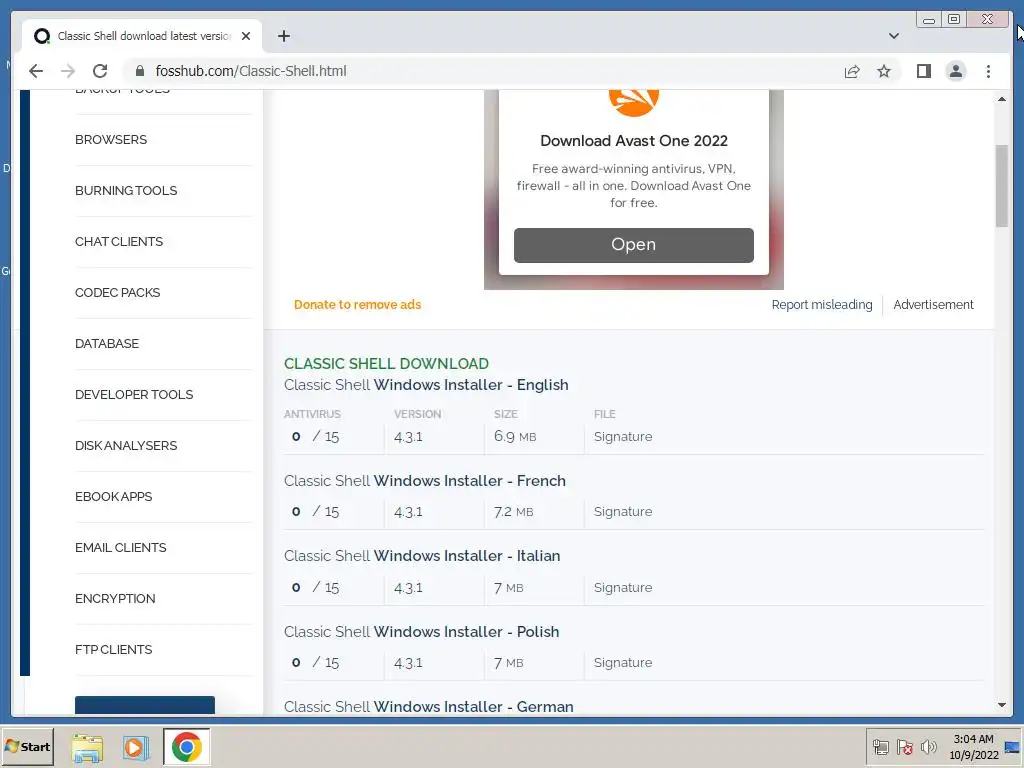Click the Advertisement label link
The width and height of the screenshot is (1024, 768).
933,304
